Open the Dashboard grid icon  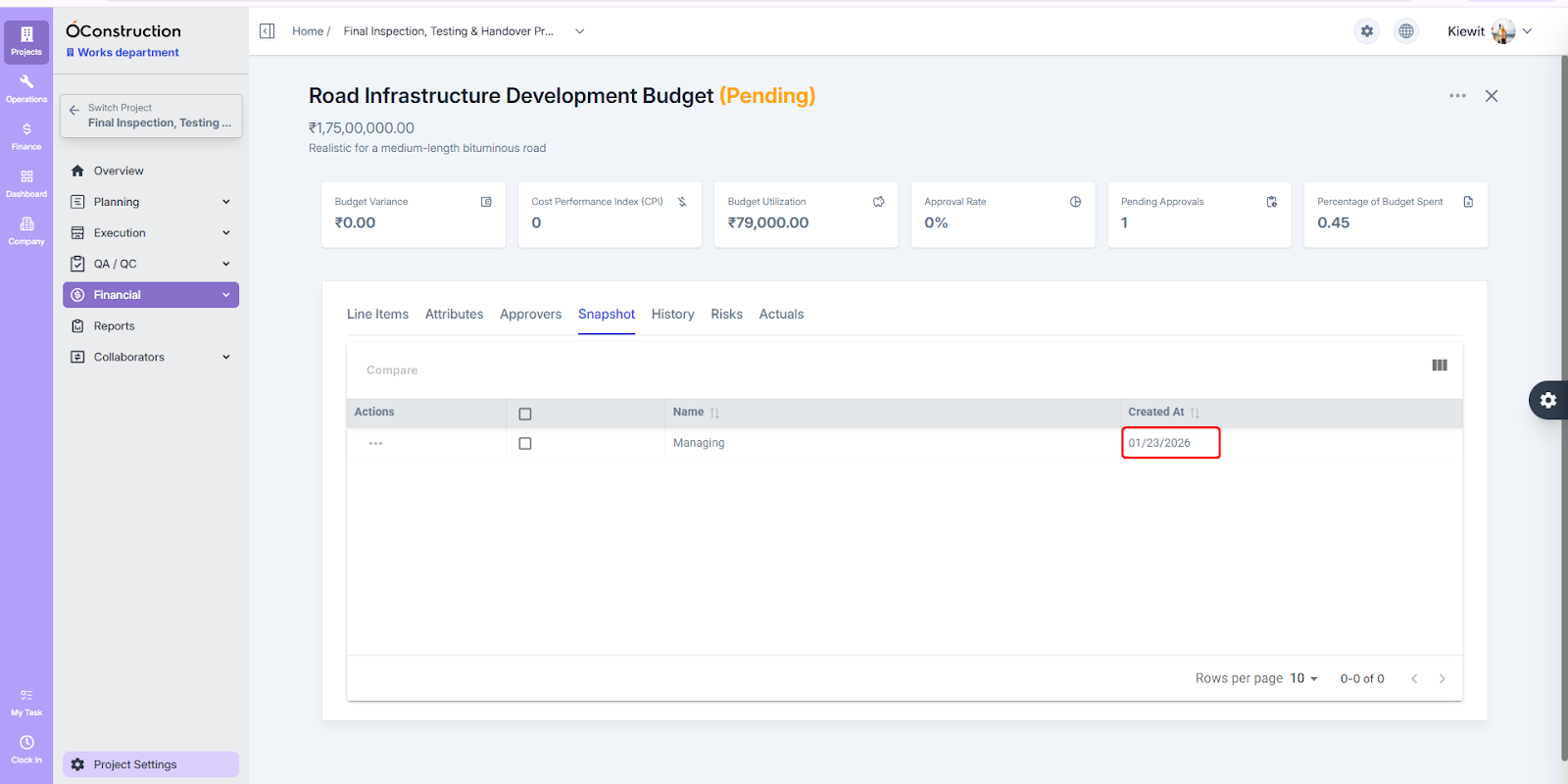(x=26, y=176)
